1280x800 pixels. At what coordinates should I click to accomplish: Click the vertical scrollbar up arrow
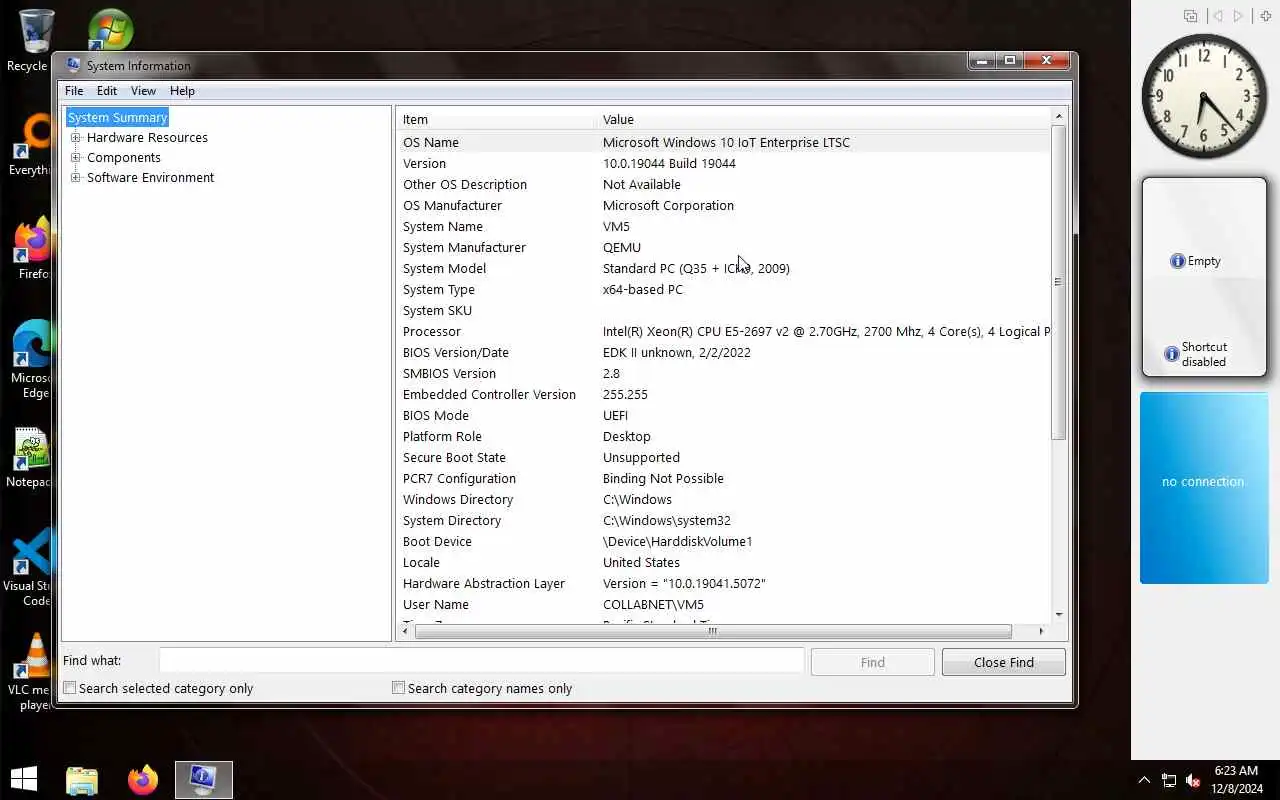pos(1058,117)
